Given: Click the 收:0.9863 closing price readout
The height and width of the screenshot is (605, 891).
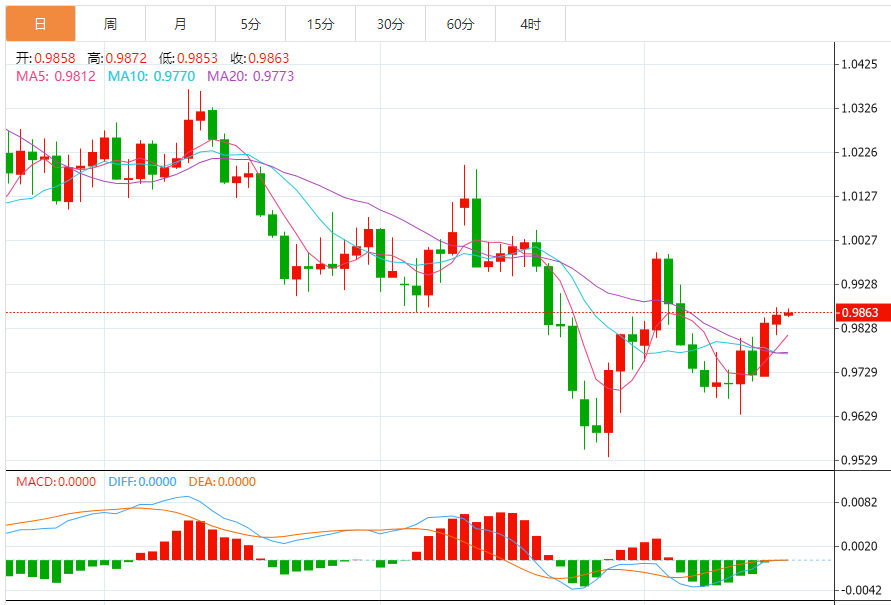Looking at the screenshot, I should coord(260,59).
